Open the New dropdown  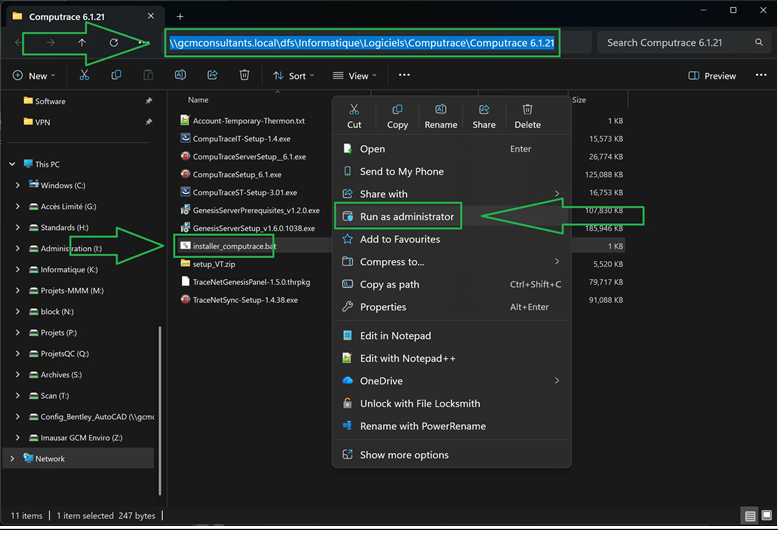pos(34,76)
